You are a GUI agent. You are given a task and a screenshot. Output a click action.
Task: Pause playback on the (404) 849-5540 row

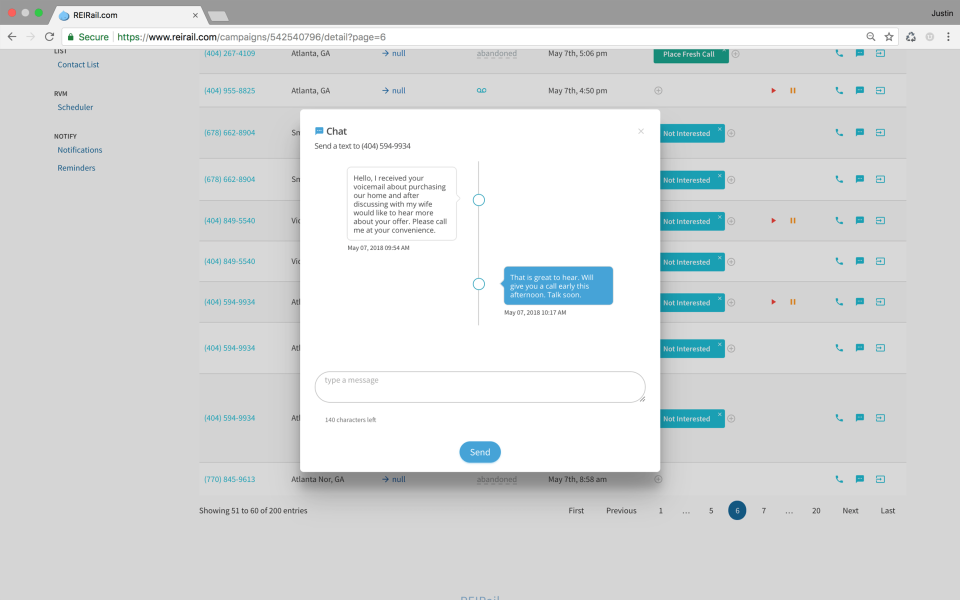pyautogui.click(x=793, y=221)
